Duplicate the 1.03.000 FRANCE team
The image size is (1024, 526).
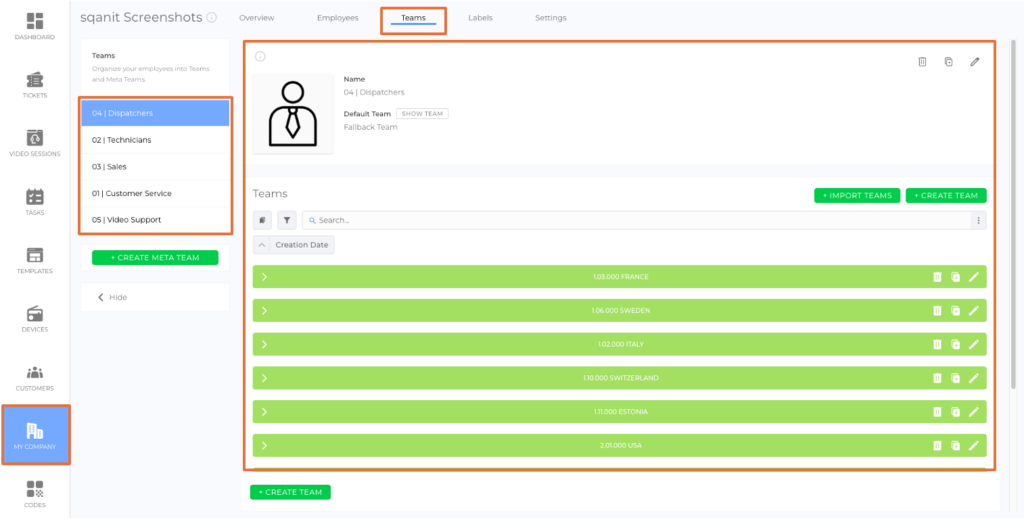(955, 277)
